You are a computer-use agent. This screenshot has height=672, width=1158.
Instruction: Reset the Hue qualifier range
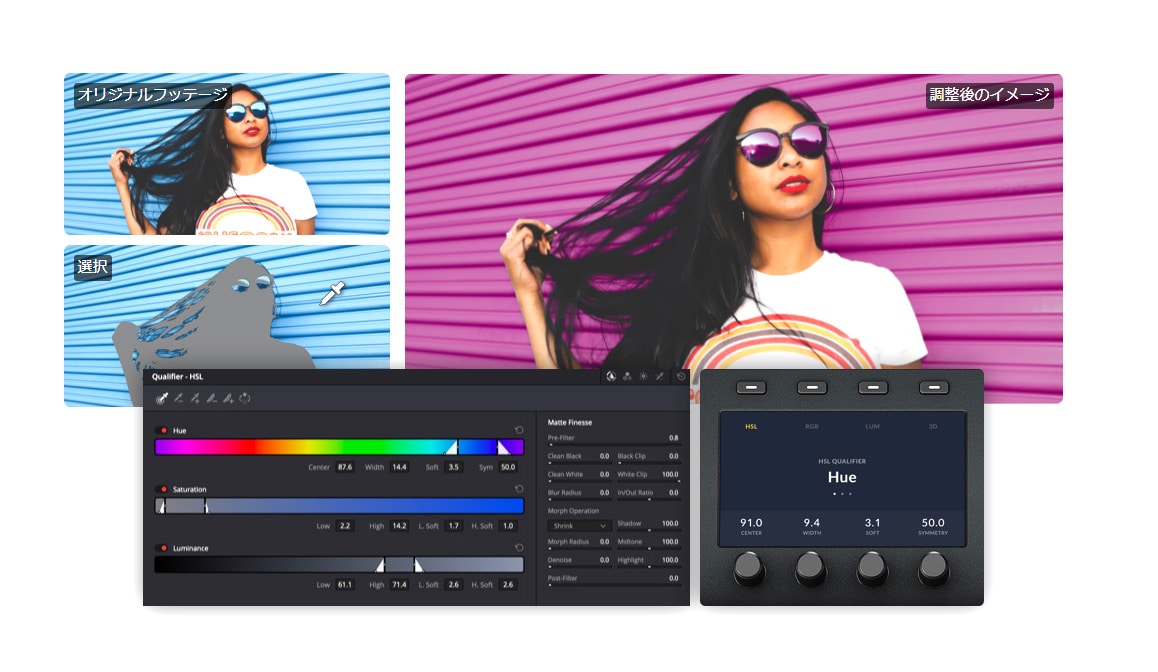point(519,430)
